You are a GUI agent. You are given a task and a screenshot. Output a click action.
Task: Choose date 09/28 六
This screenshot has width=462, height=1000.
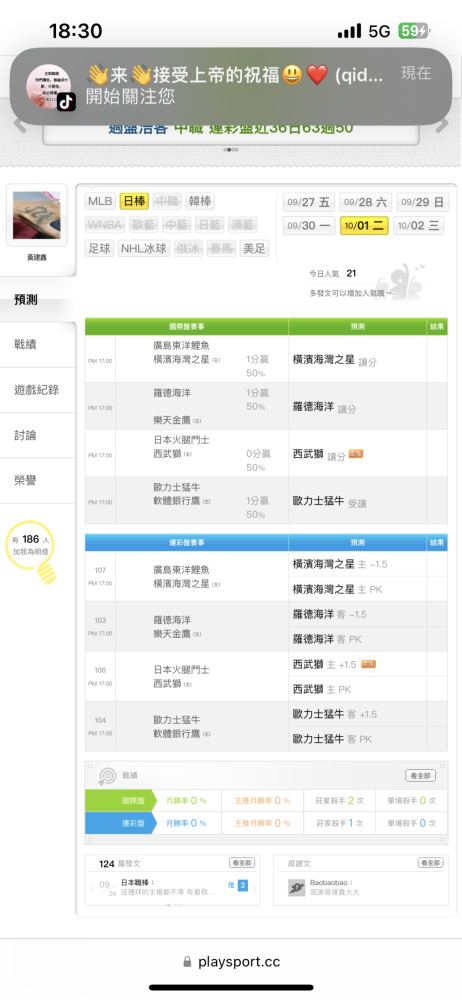pos(366,202)
